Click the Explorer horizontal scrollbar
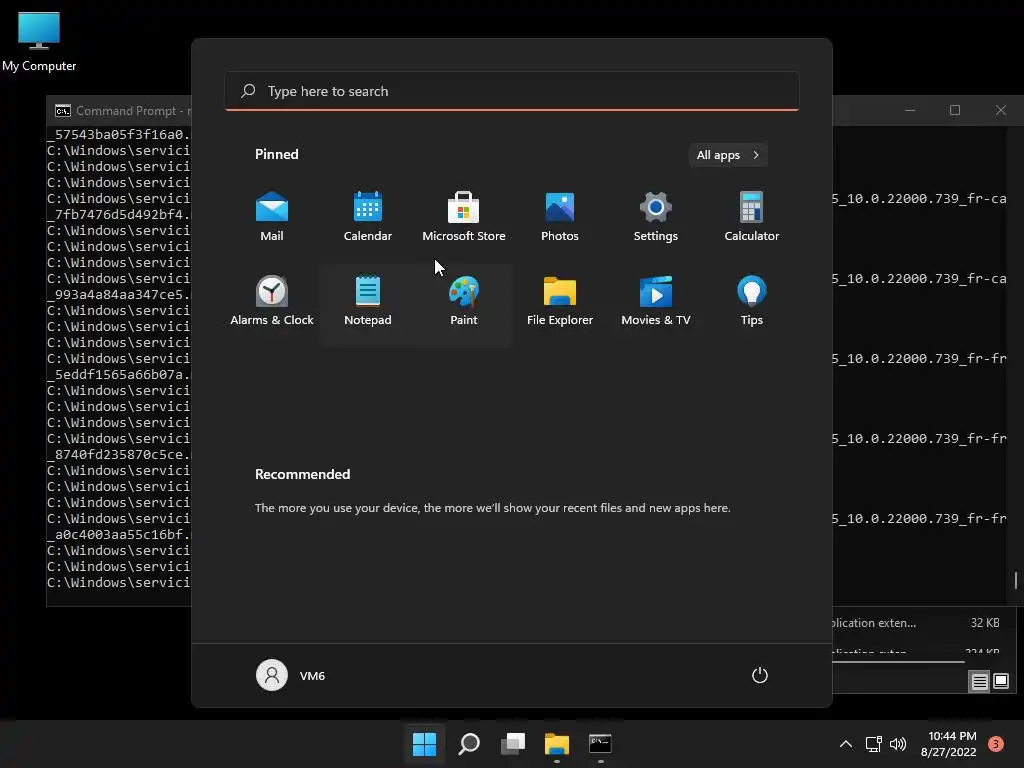1024x768 pixels. pos(898,662)
